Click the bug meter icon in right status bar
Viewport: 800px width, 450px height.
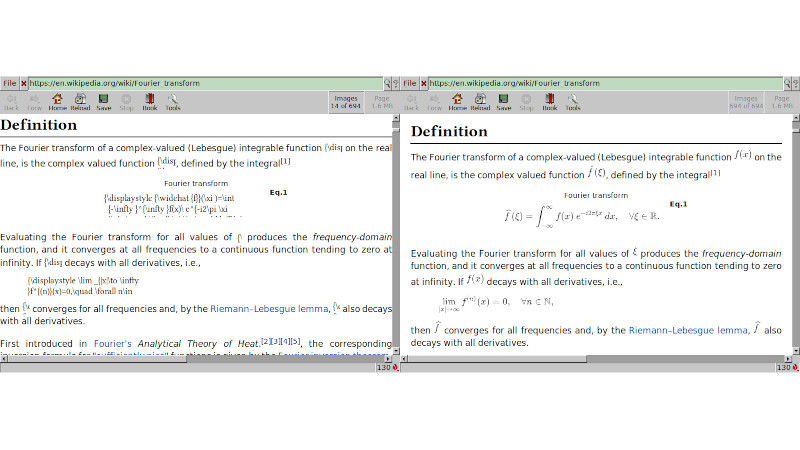coord(794,368)
